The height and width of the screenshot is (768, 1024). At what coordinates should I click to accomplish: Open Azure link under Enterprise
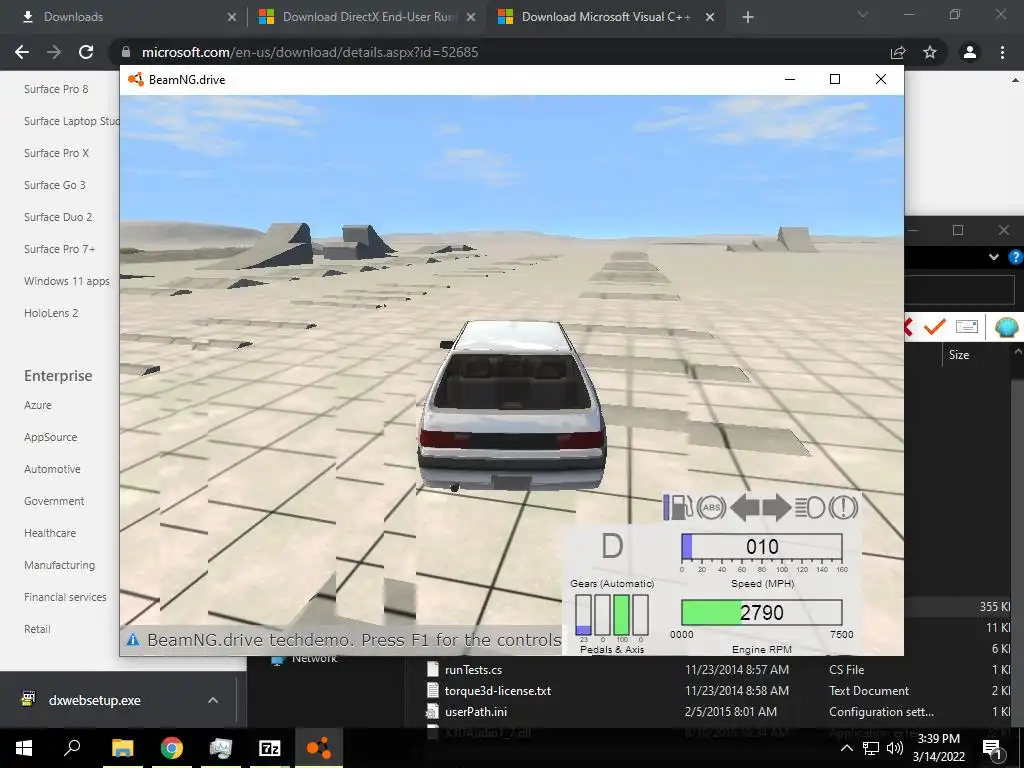coord(38,405)
